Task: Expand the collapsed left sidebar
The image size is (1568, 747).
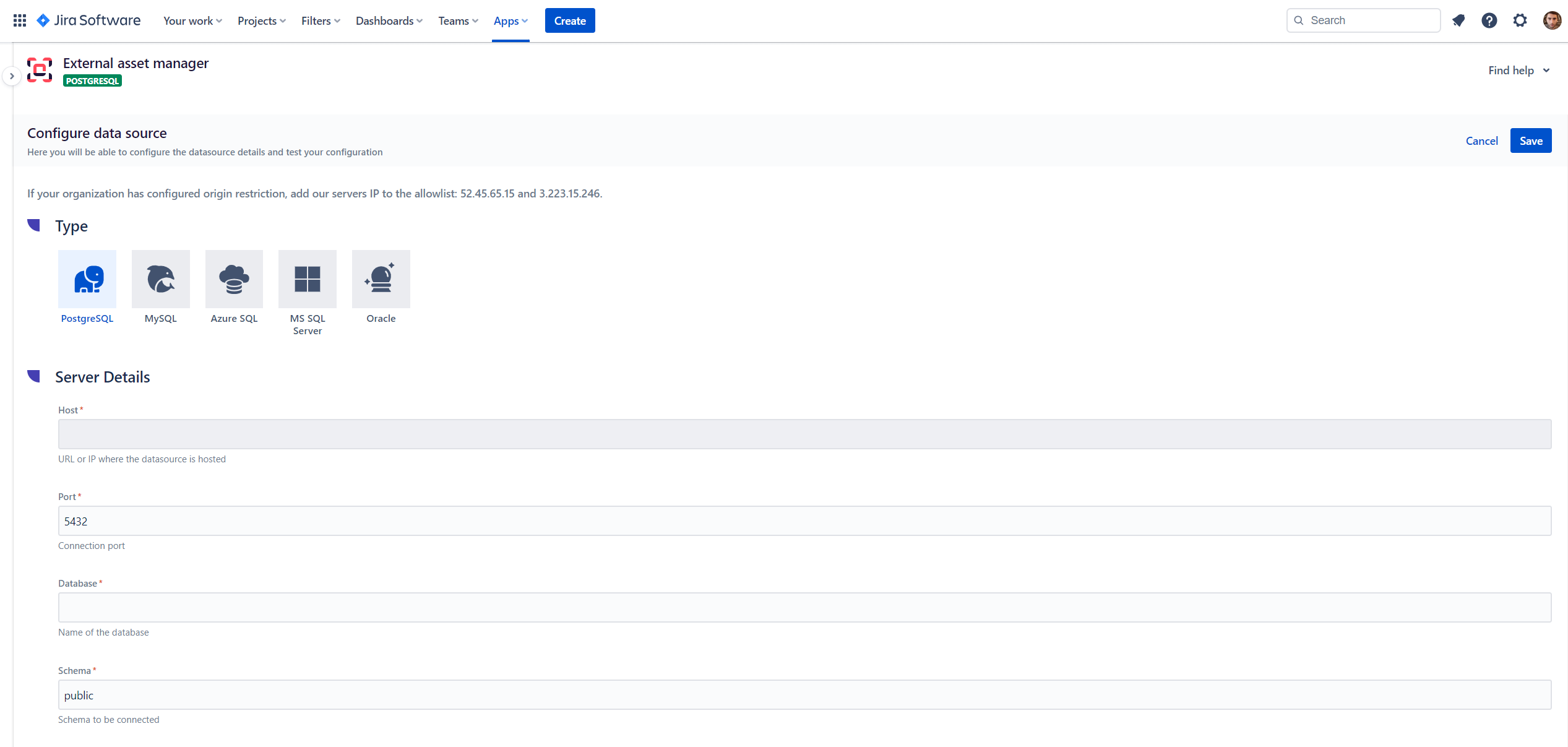Action: coord(12,76)
